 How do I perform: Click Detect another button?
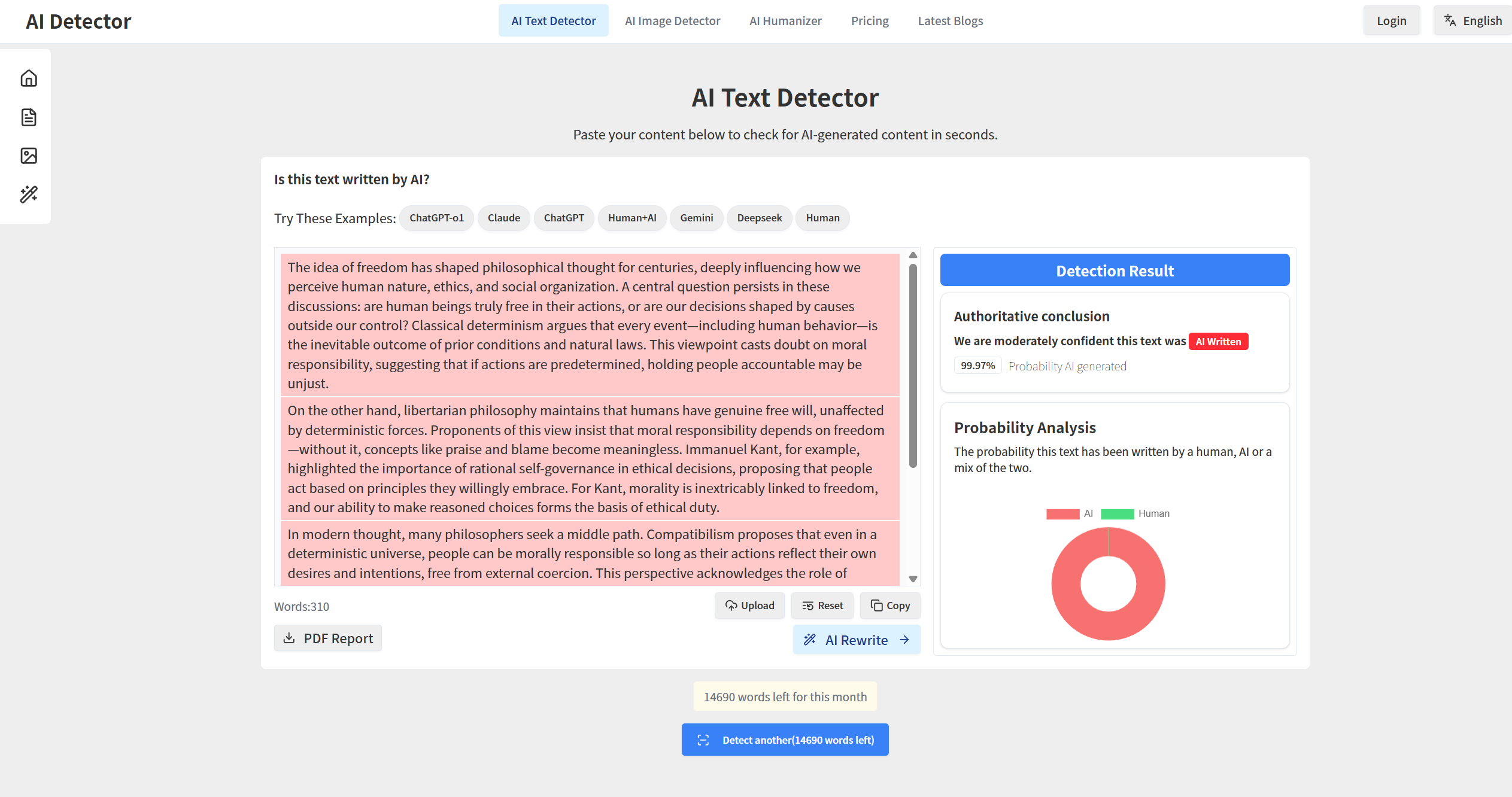click(x=785, y=740)
